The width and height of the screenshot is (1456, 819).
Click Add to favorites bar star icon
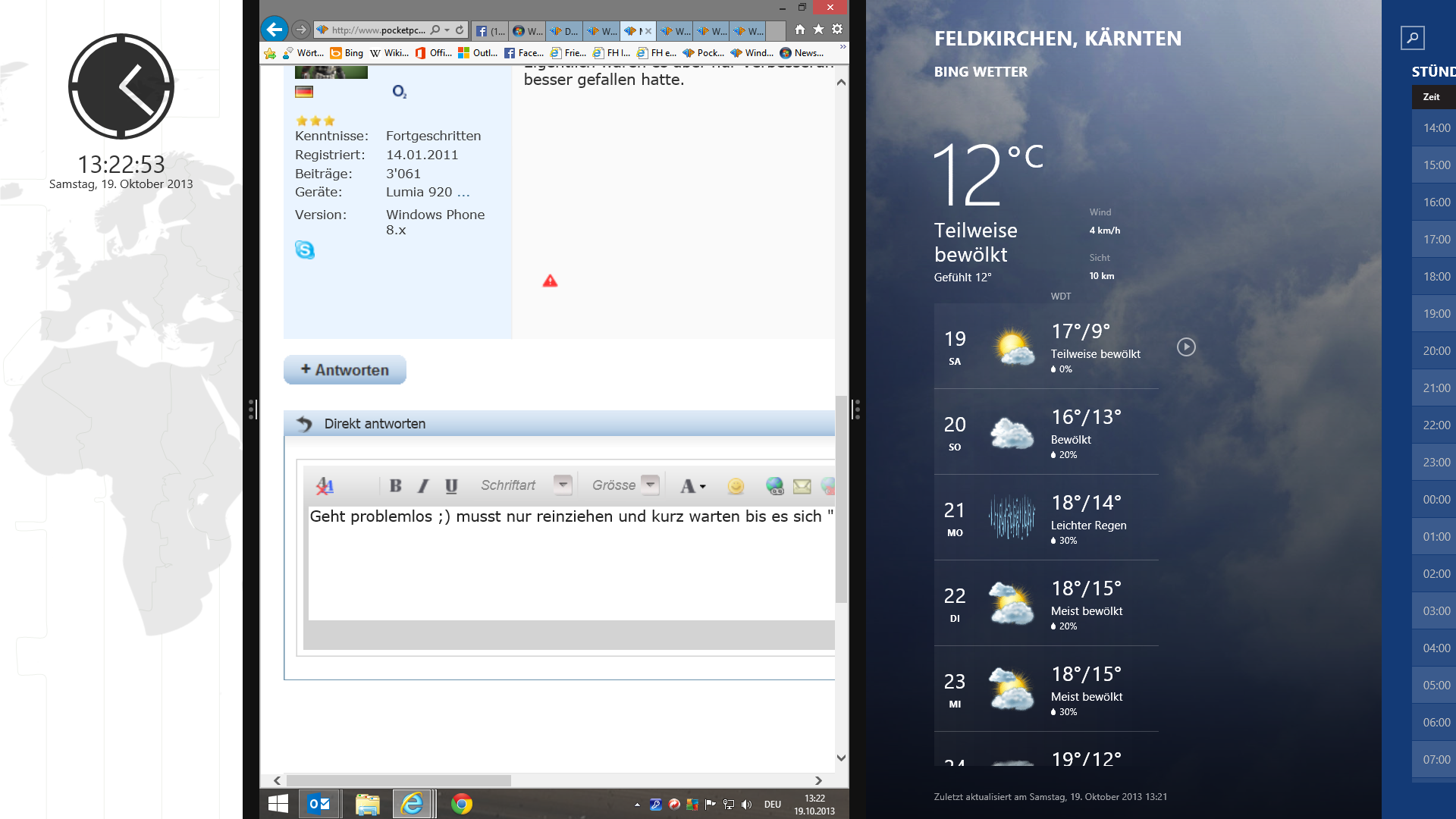click(x=270, y=53)
